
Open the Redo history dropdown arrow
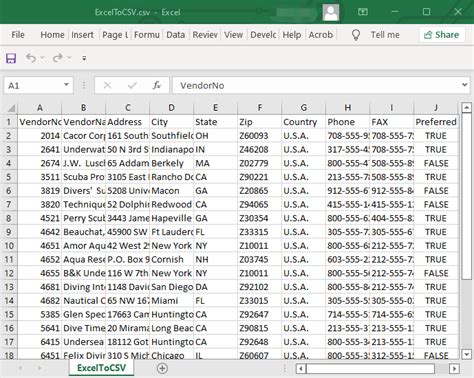pyautogui.click(x=69, y=58)
